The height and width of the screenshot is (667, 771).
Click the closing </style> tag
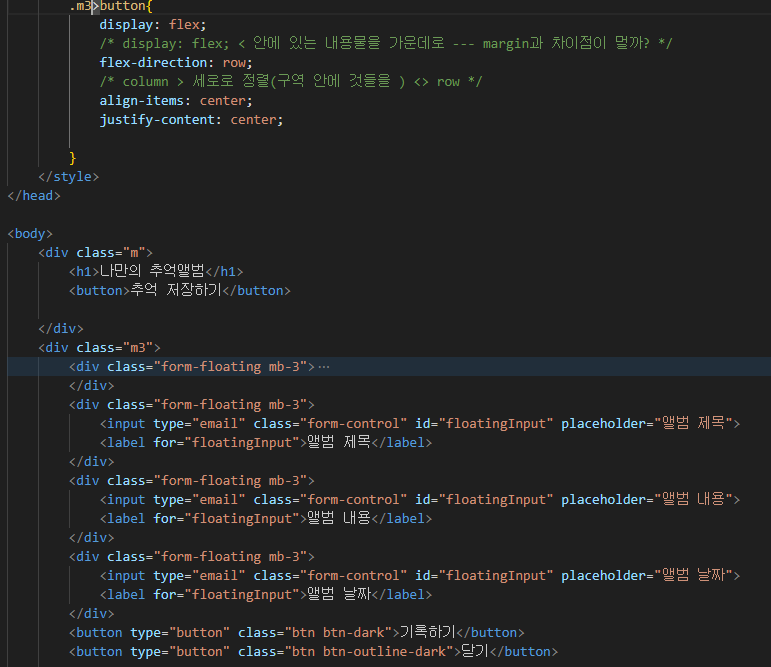69,177
